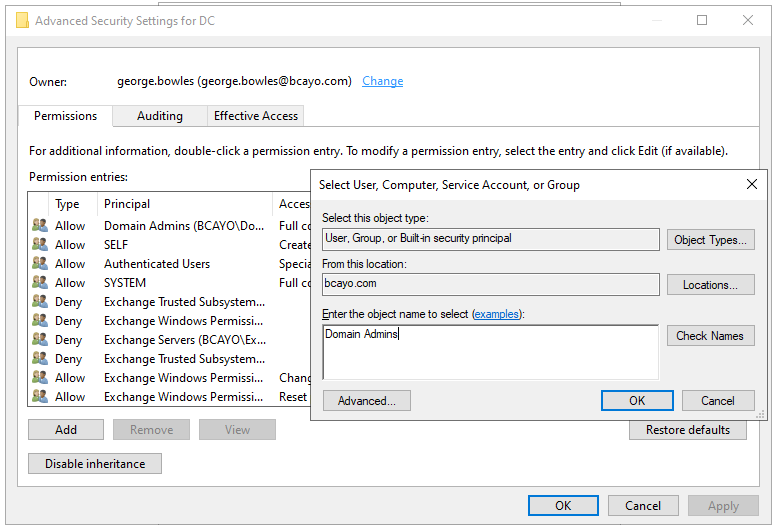Click the principal icon beside SELF entry
776x525 pixels.
[40, 245]
